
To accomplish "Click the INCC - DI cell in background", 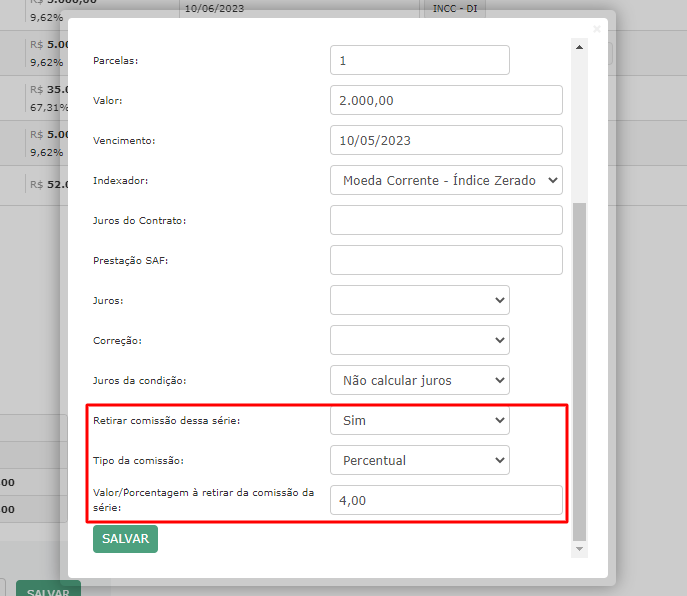I will [x=455, y=8].
